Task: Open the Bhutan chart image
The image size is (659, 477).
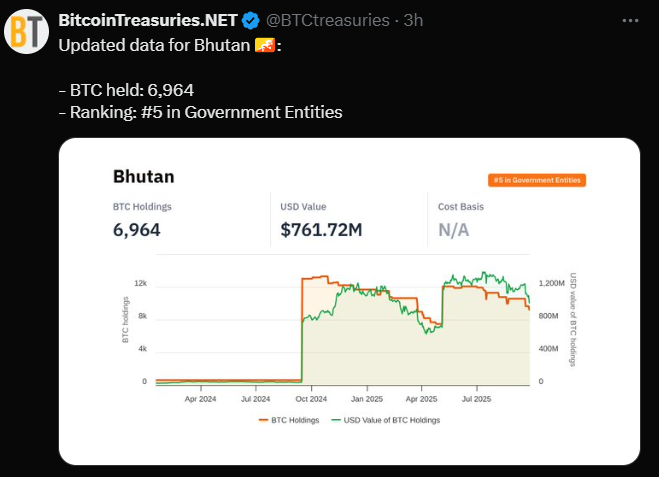Action: pos(348,300)
